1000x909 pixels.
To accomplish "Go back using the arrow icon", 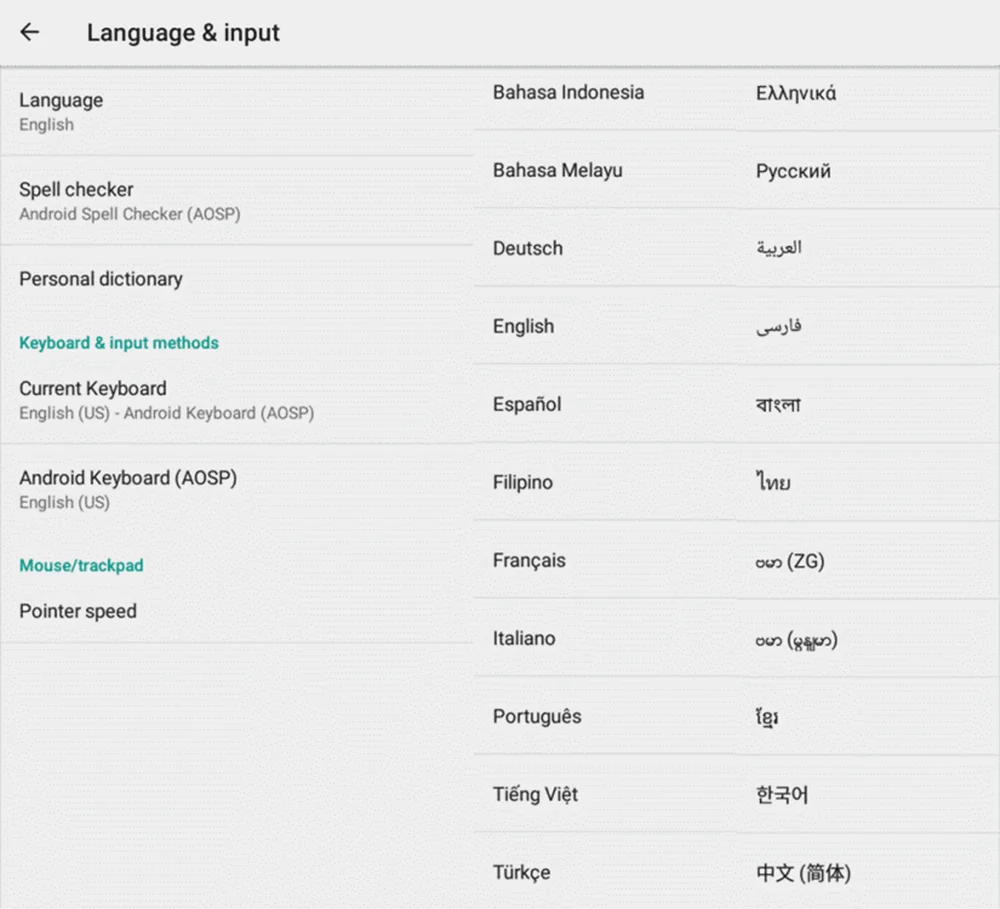I will tap(30, 32).
